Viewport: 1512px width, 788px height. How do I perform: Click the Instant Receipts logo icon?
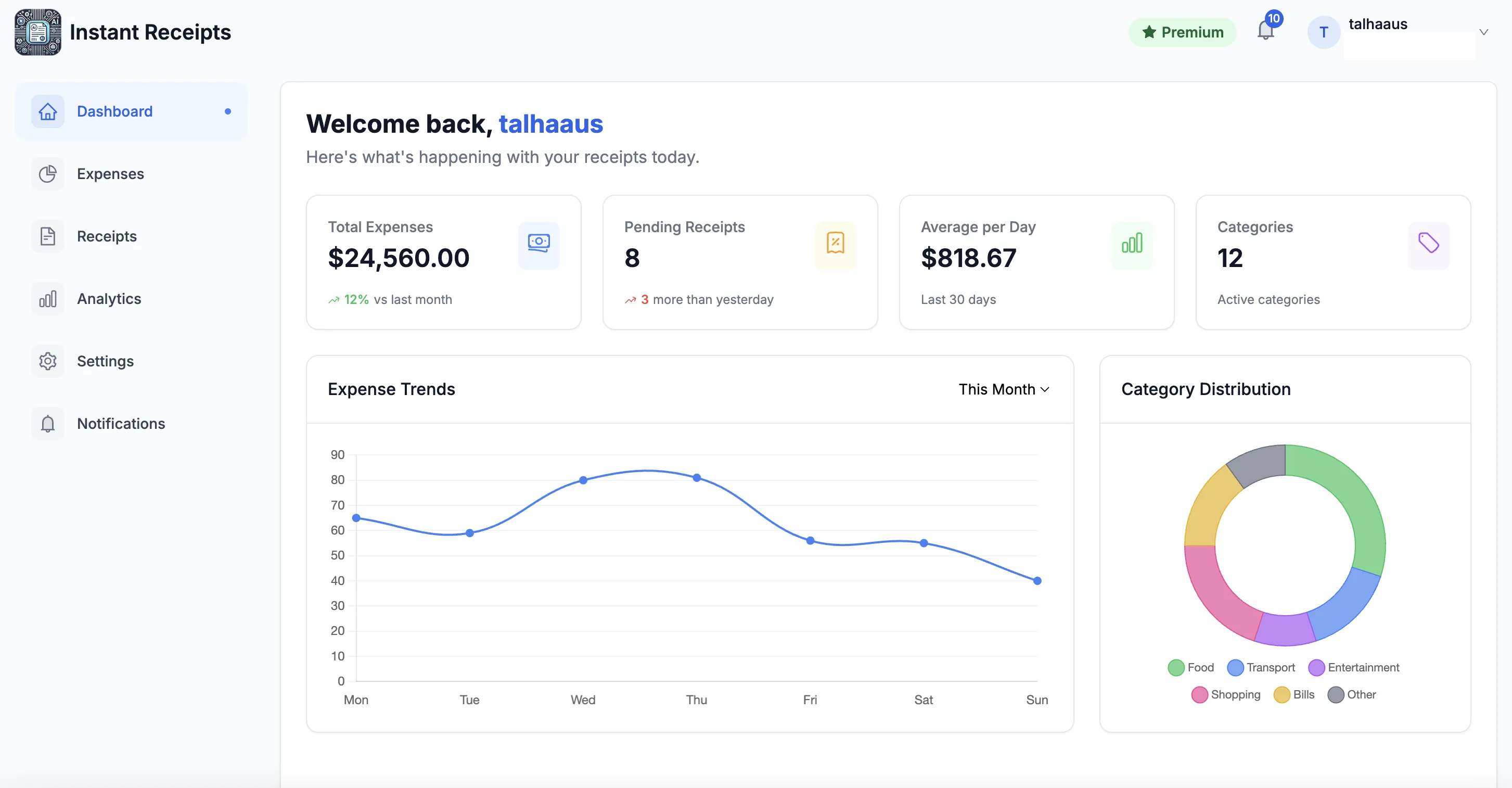pyautogui.click(x=37, y=32)
